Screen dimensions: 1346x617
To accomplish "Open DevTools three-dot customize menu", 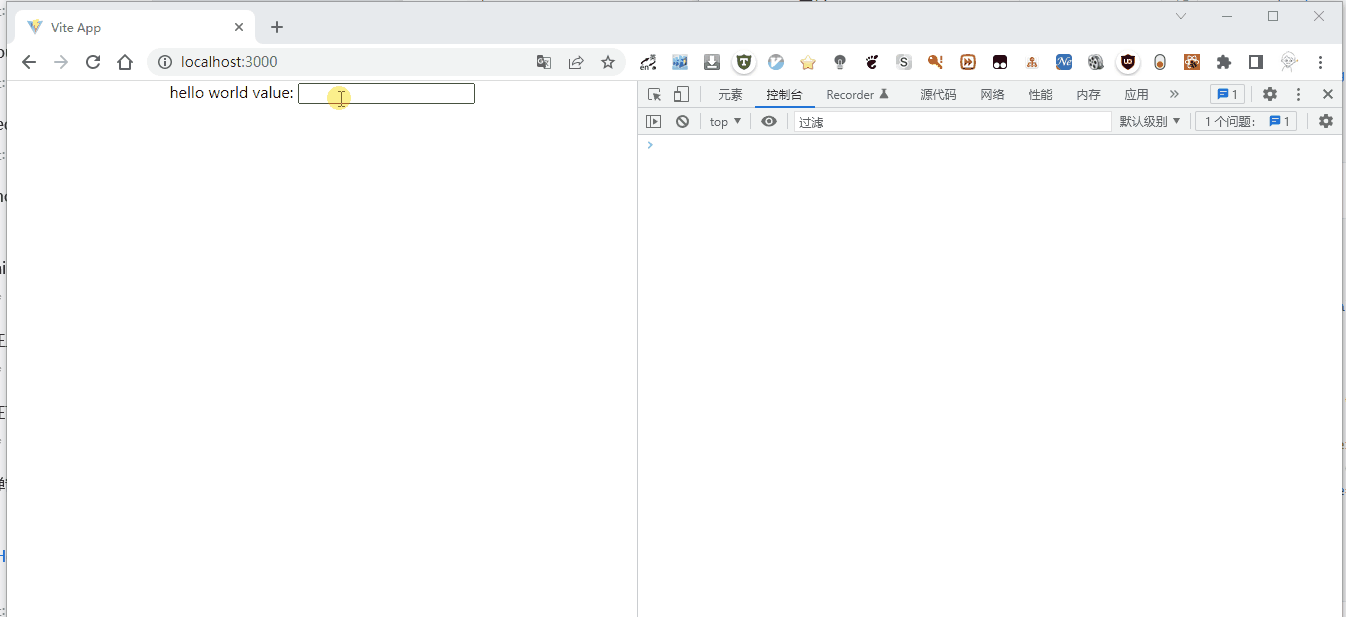I will coord(1298,94).
